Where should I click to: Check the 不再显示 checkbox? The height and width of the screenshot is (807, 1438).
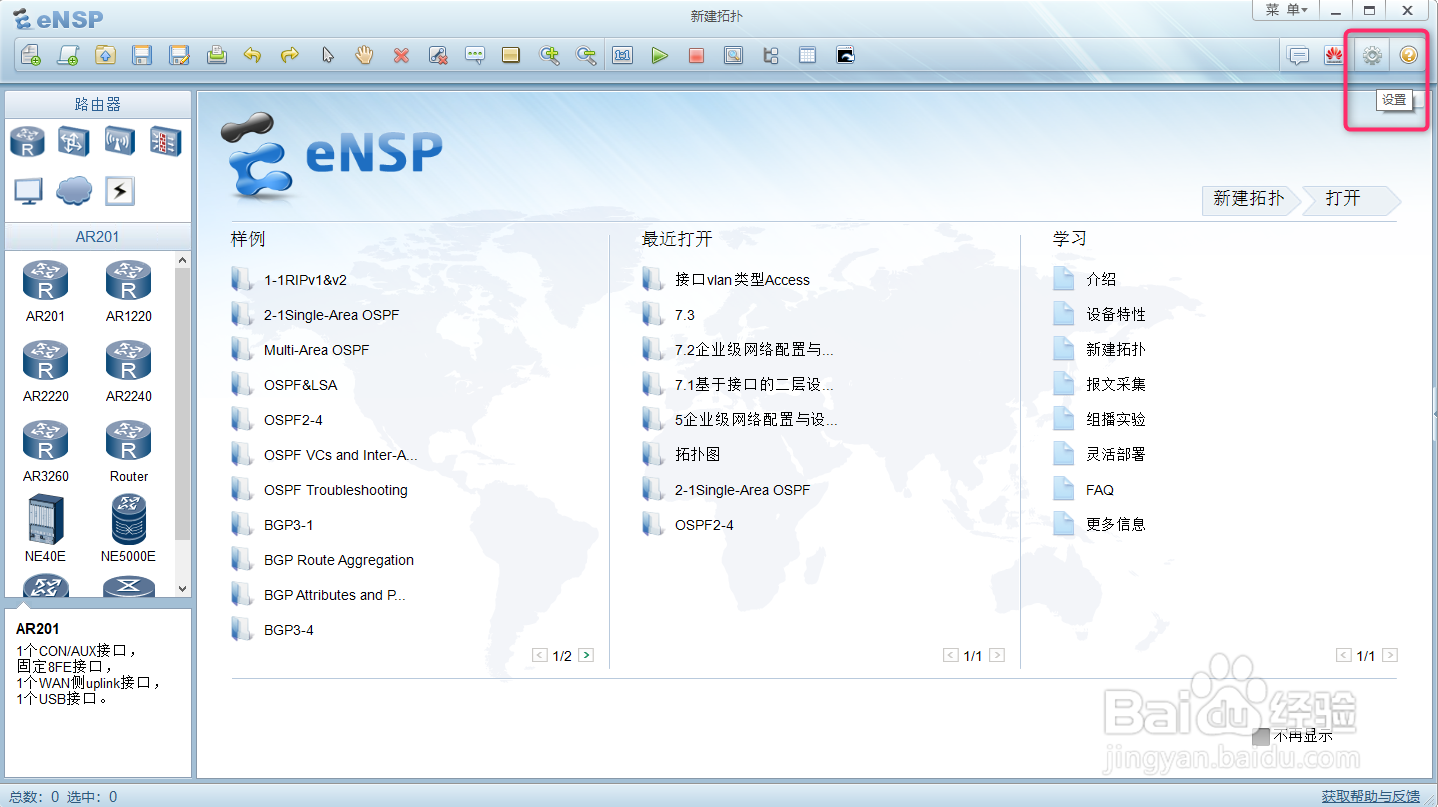(1261, 737)
